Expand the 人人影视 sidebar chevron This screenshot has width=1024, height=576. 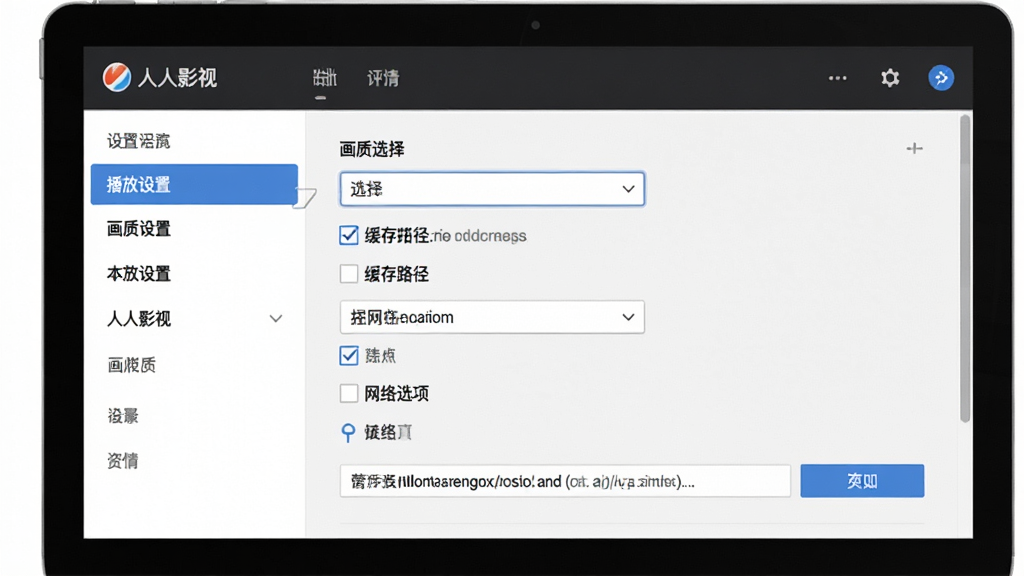click(276, 319)
